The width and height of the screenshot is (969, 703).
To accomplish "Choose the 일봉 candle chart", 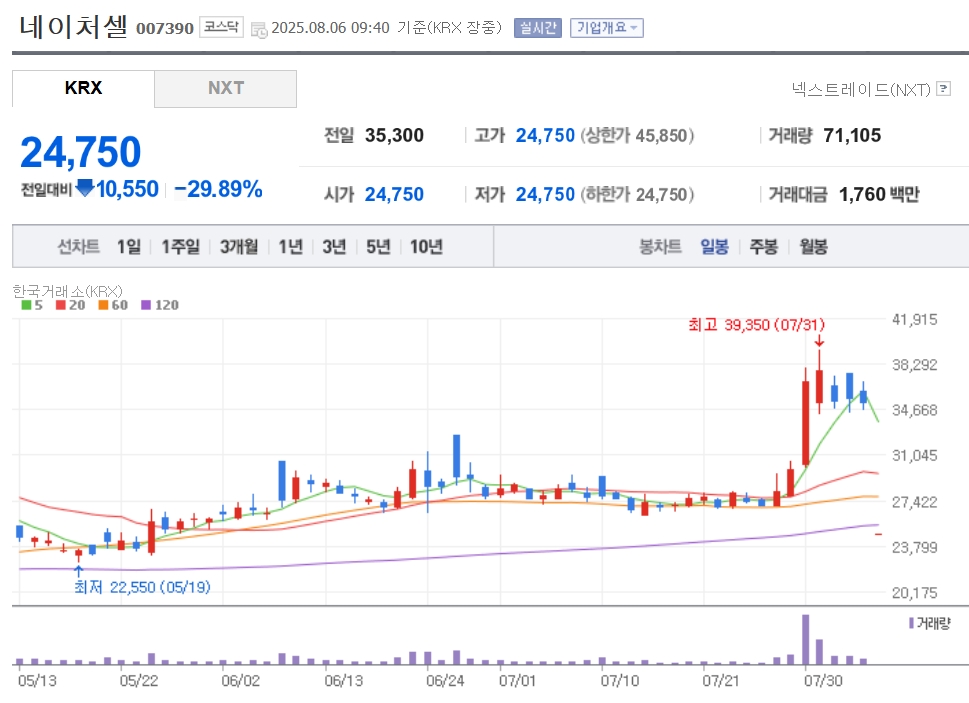I will coord(714,246).
